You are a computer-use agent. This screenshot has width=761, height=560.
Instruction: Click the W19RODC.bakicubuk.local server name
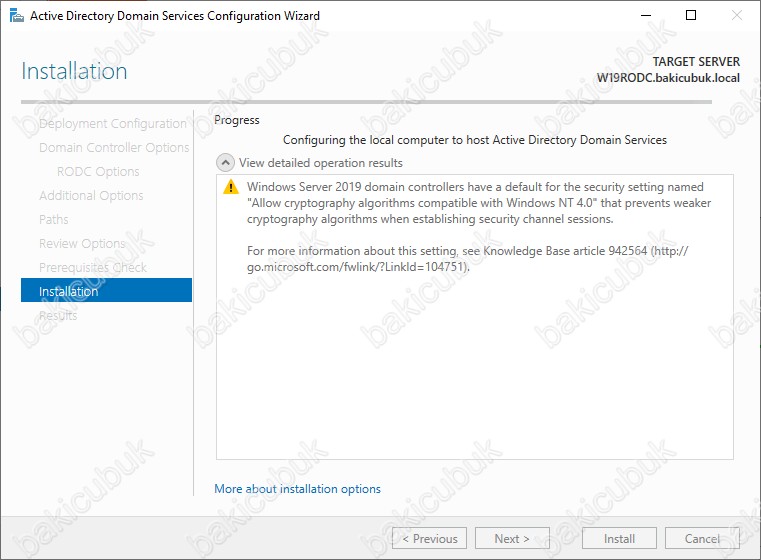pos(668,78)
